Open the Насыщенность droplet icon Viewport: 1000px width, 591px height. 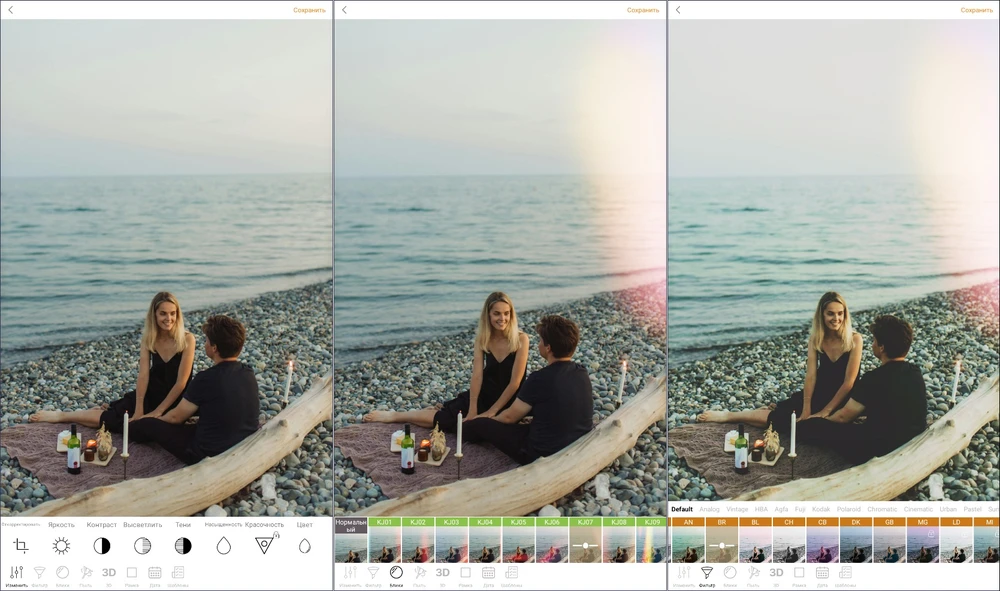pyautogui.click(x=224, y=545)
